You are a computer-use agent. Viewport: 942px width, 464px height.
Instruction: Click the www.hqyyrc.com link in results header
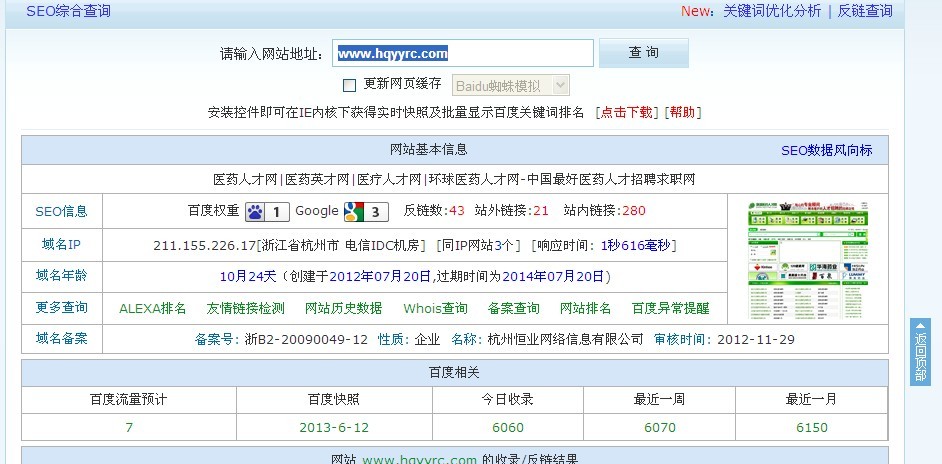pos(419,459)
